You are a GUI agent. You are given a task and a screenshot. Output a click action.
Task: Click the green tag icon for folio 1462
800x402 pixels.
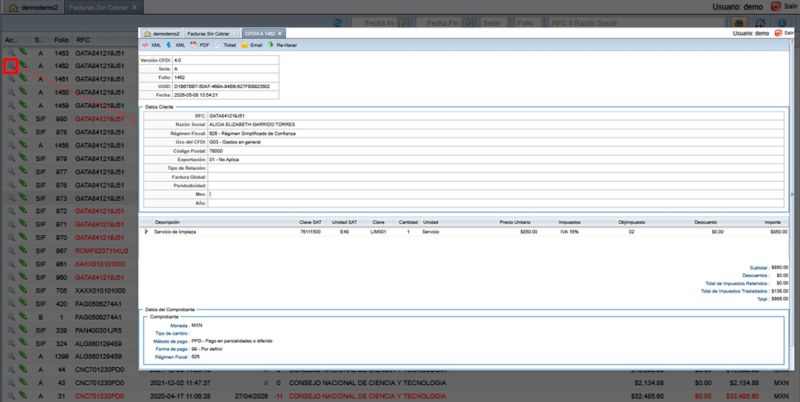[x=23, y=66]
